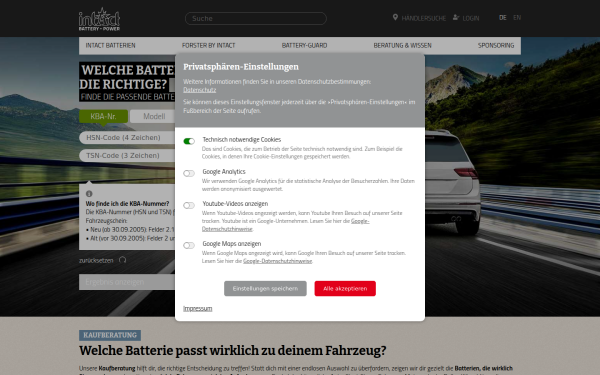
Task: Switch language to EN
Action: [517, 18]
